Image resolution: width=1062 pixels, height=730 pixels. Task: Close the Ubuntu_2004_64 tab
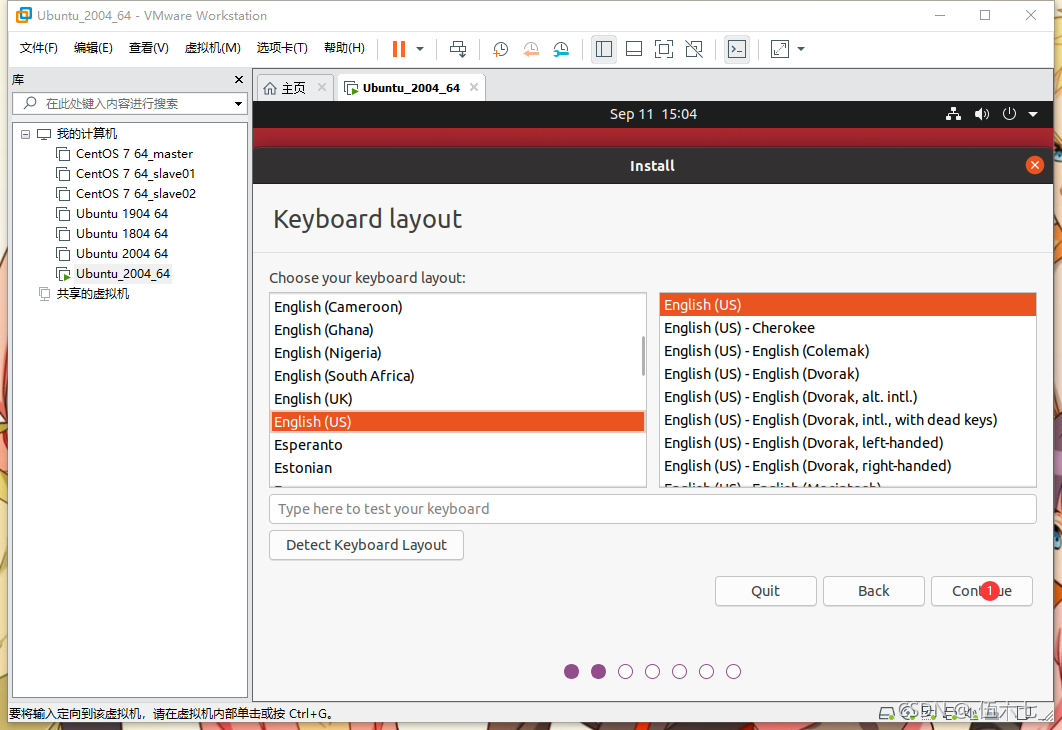(x=474, y=87)
